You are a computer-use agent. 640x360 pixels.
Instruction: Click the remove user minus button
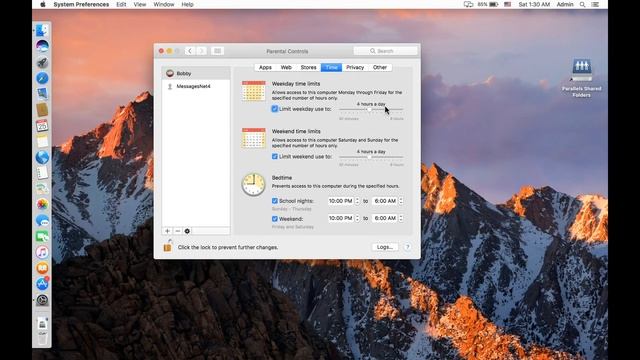tap(178, 231)
